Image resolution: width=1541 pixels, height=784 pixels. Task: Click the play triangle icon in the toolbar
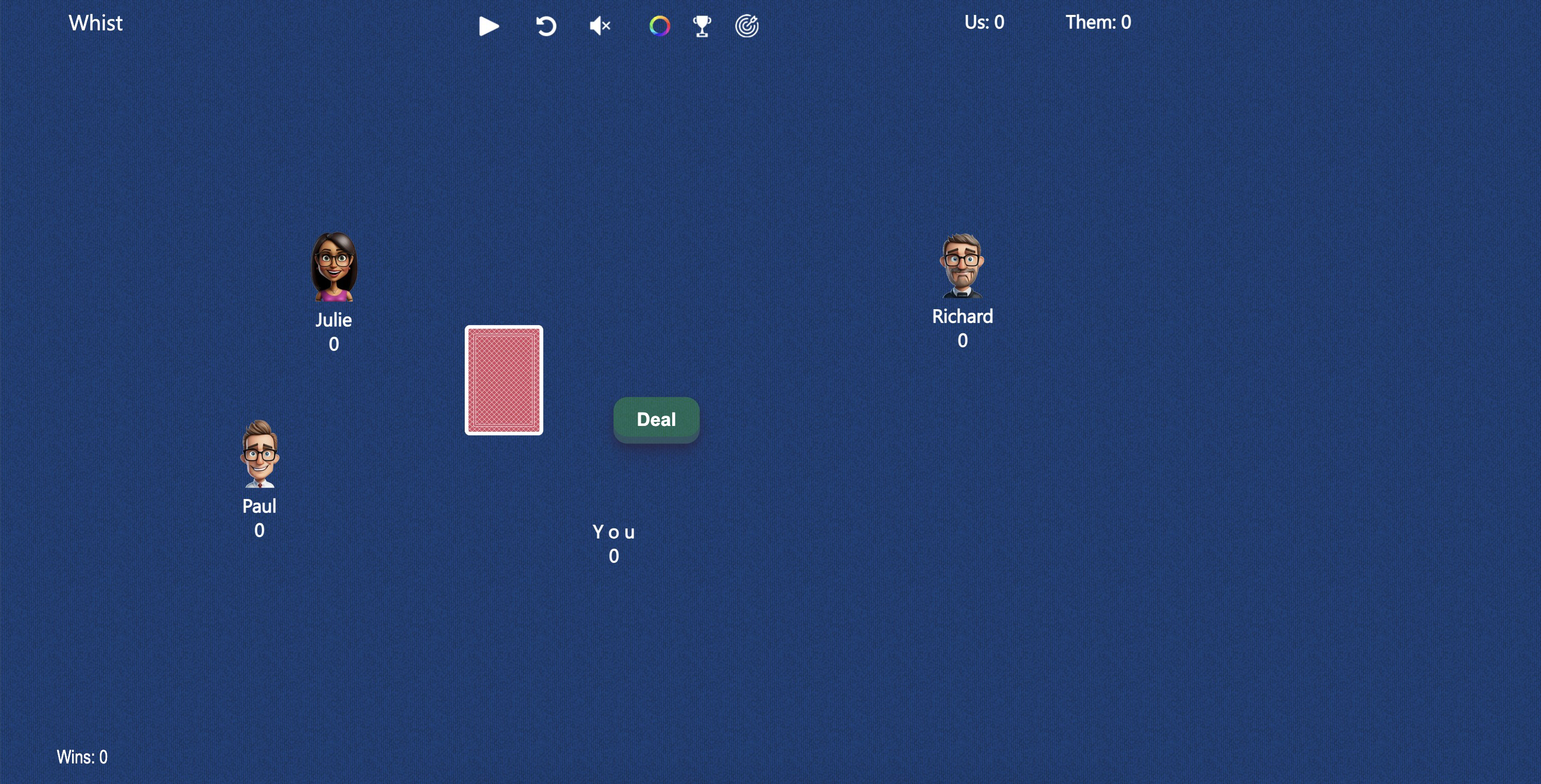tap(489, 26)
